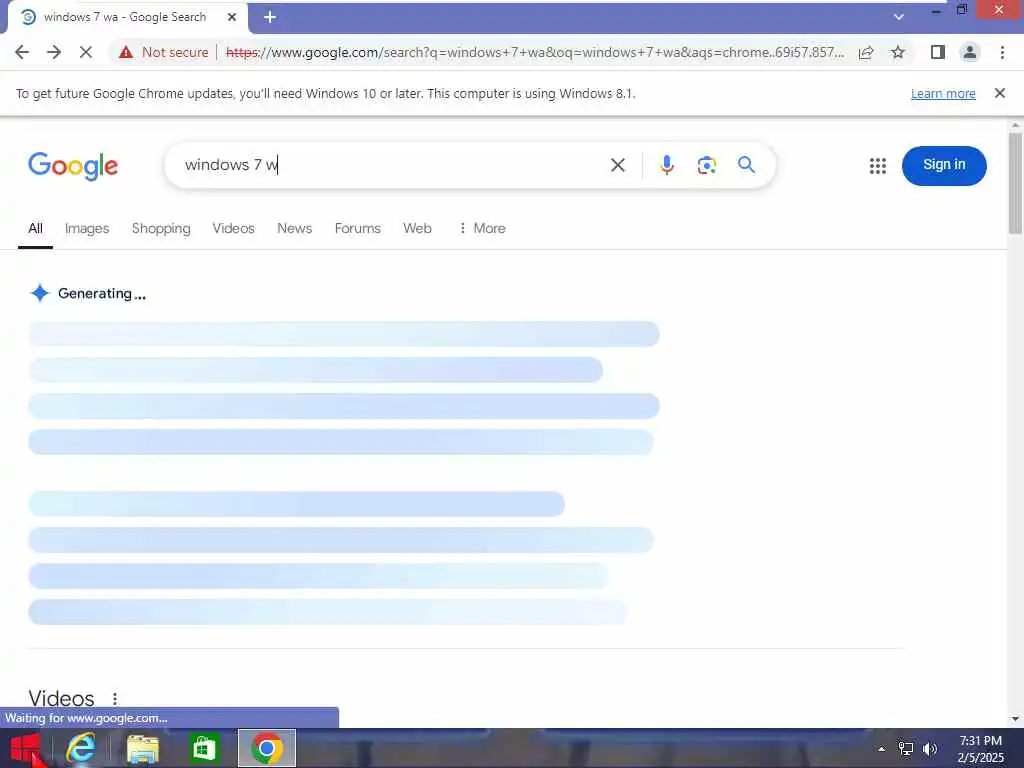
Task: Bookmark this page with the star
Action: point(898,52)
